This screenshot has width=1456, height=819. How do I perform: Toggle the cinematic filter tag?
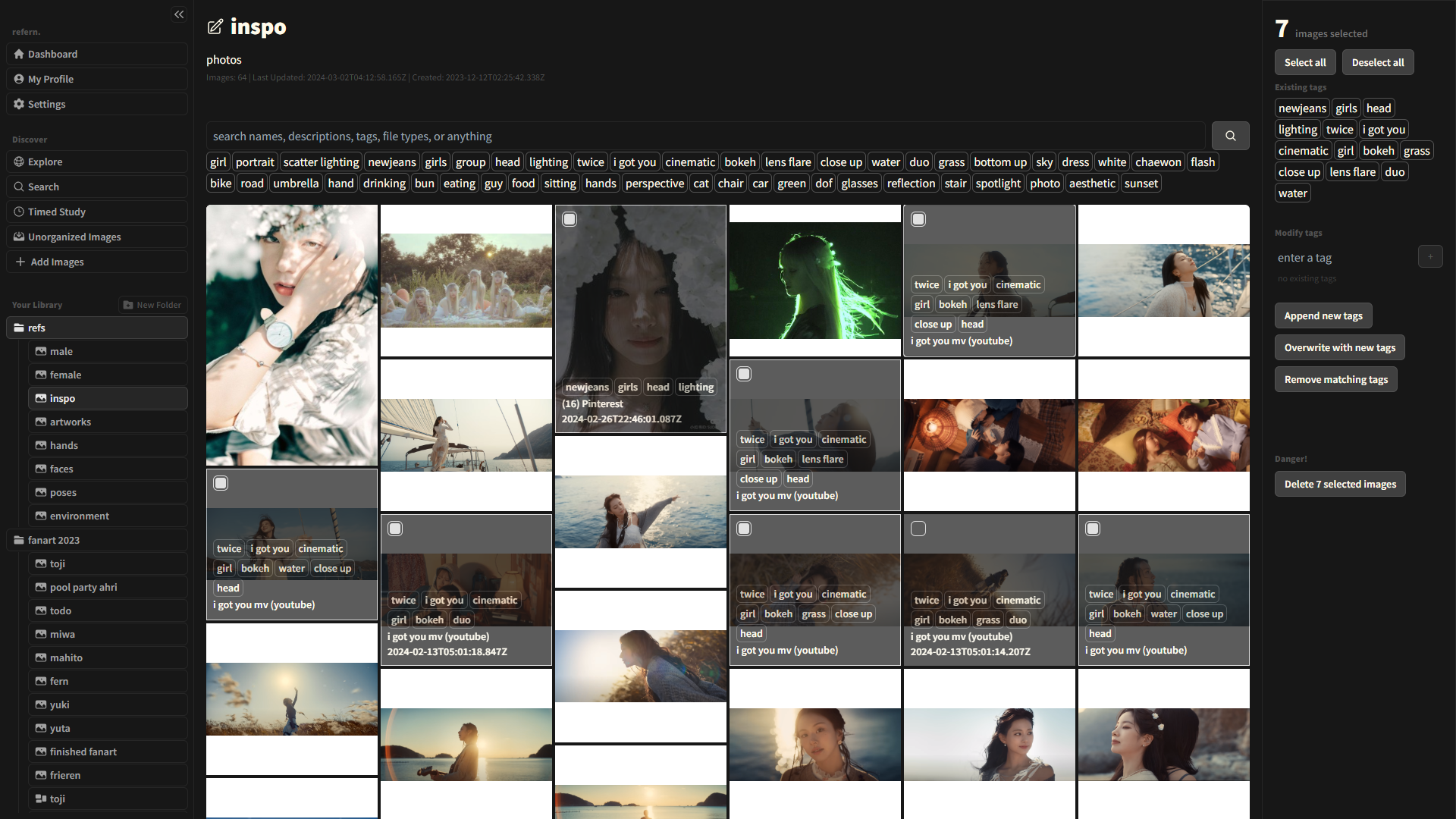tap(689, 162)
